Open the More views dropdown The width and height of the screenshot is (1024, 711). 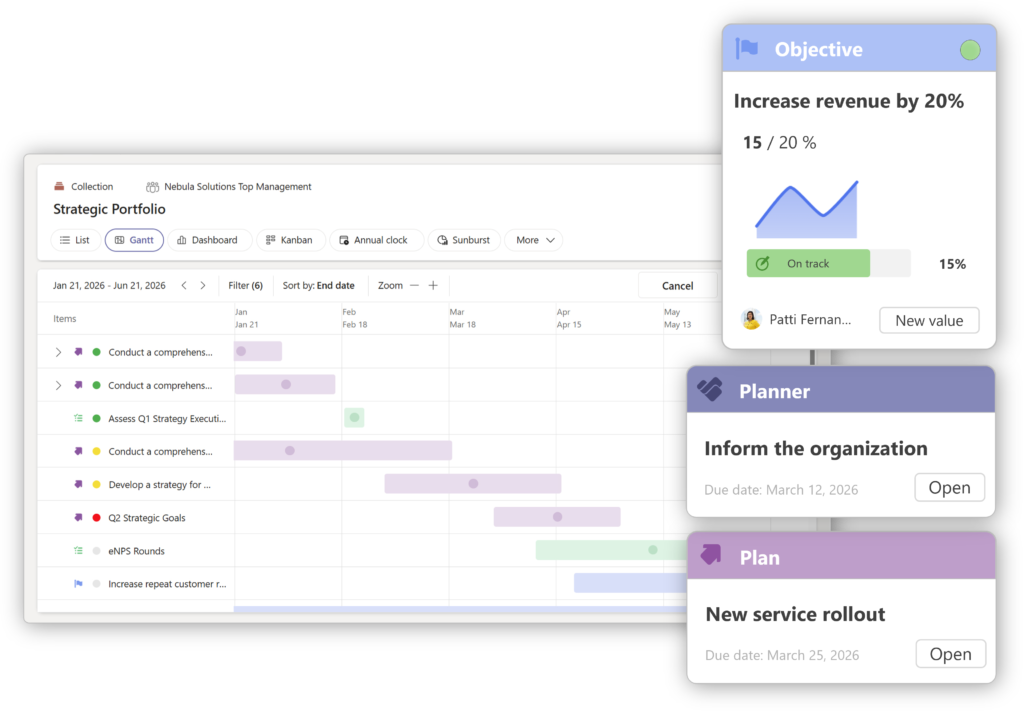point(534,240)
